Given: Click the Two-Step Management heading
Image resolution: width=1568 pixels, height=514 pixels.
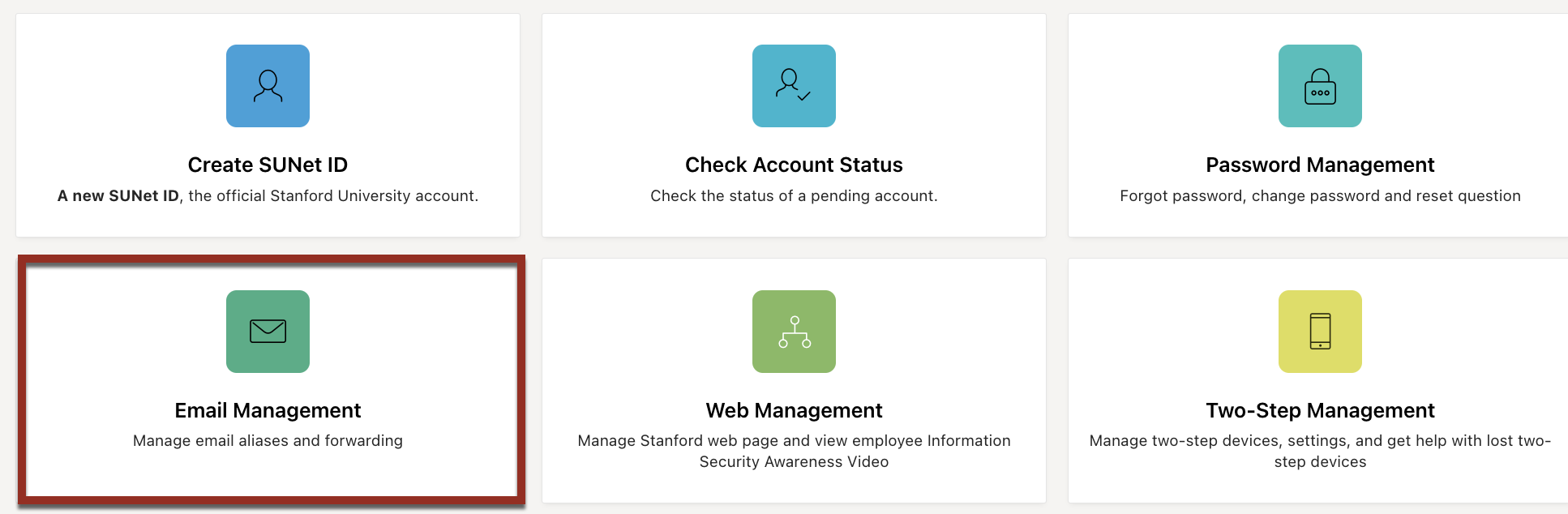Looking at the screenshot, I should click(1319, 410).
